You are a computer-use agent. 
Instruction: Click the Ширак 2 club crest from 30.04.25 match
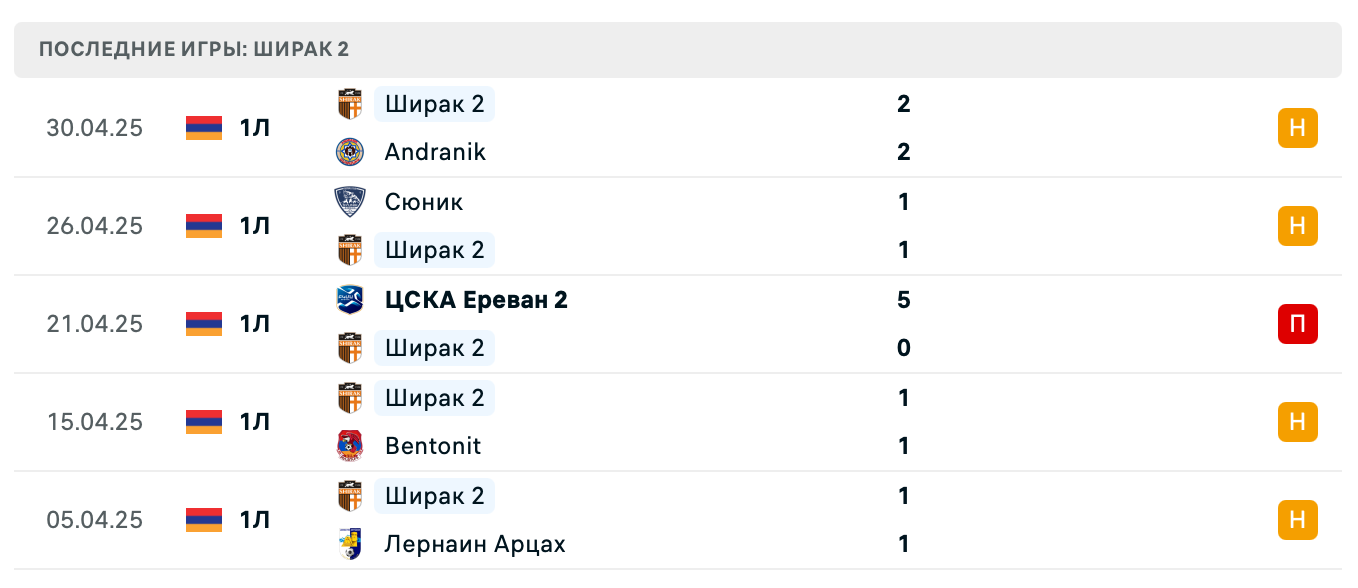click(349, 104)
